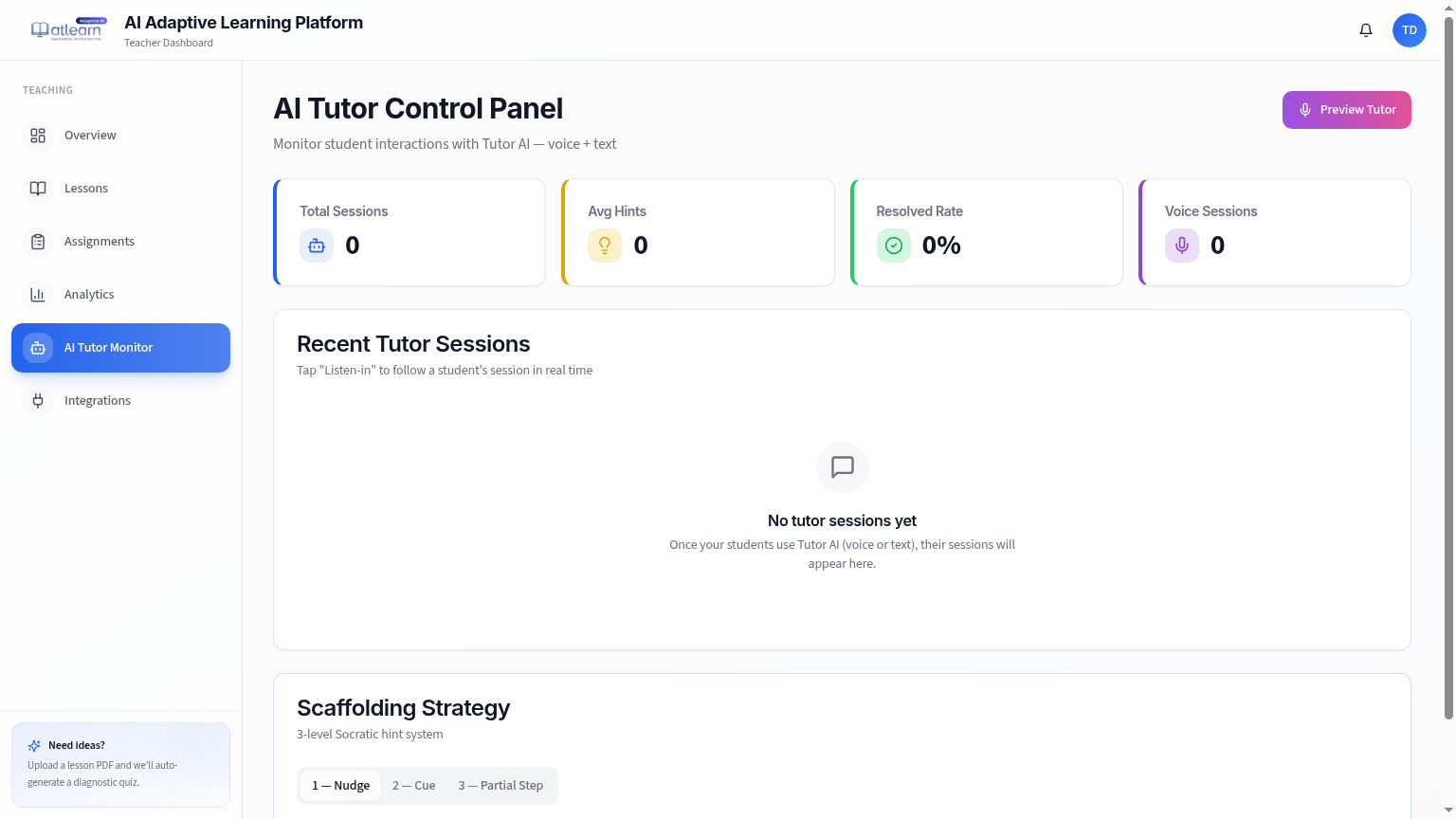
Task: Click the page vertical scrollbar
Action: (1448, 370)
